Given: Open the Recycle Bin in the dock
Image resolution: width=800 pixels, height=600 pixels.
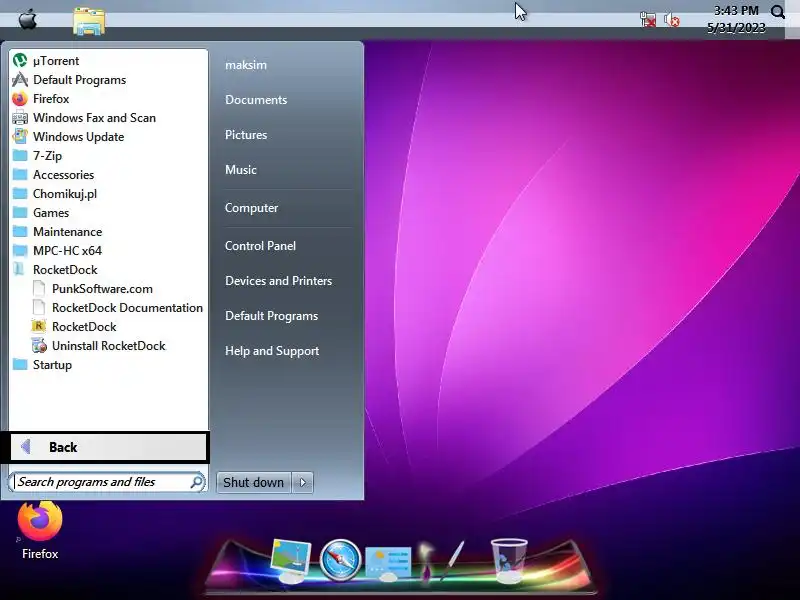Looking at the screenshot, I should click(509, 560).
